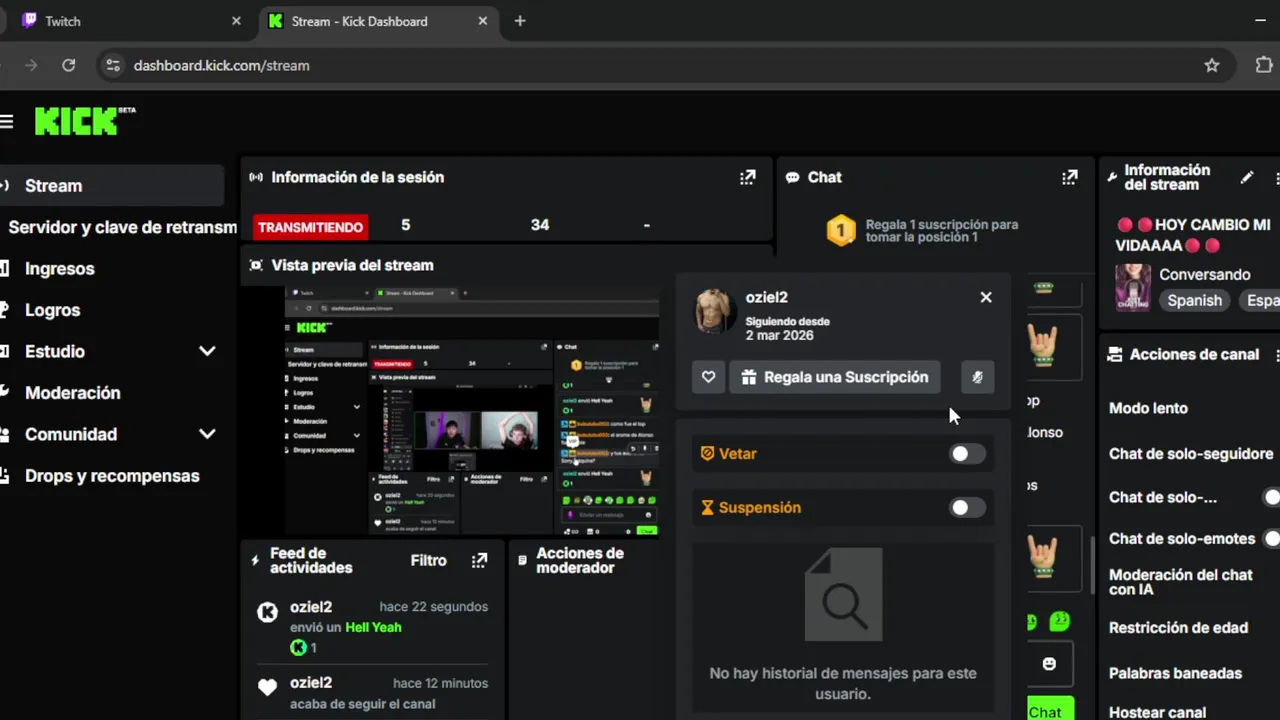1280x720 pixels.
Task: Reload the Kick dashboard page
Action: click(68, 65)
